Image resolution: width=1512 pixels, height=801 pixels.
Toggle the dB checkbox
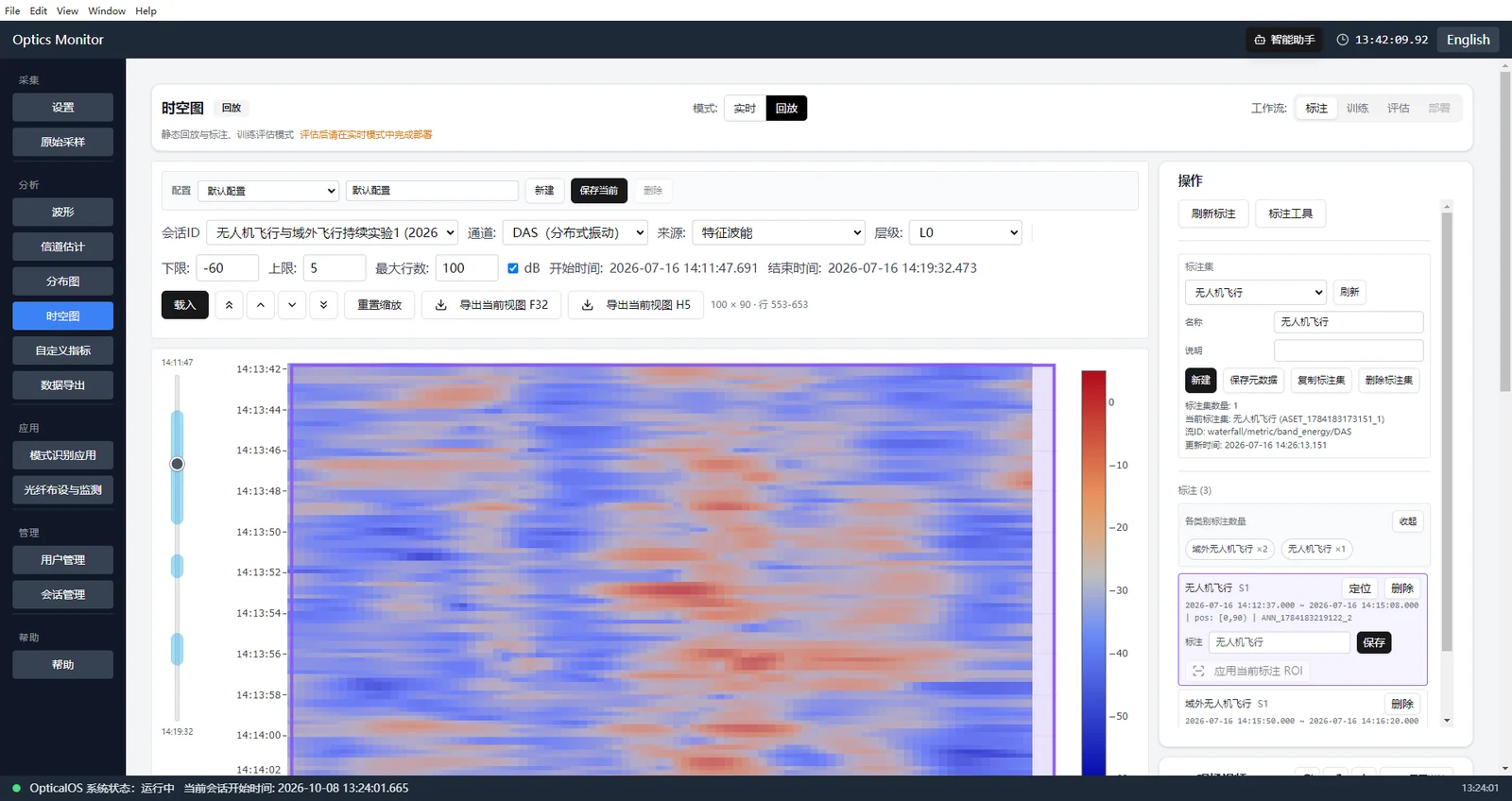(513, 268)
